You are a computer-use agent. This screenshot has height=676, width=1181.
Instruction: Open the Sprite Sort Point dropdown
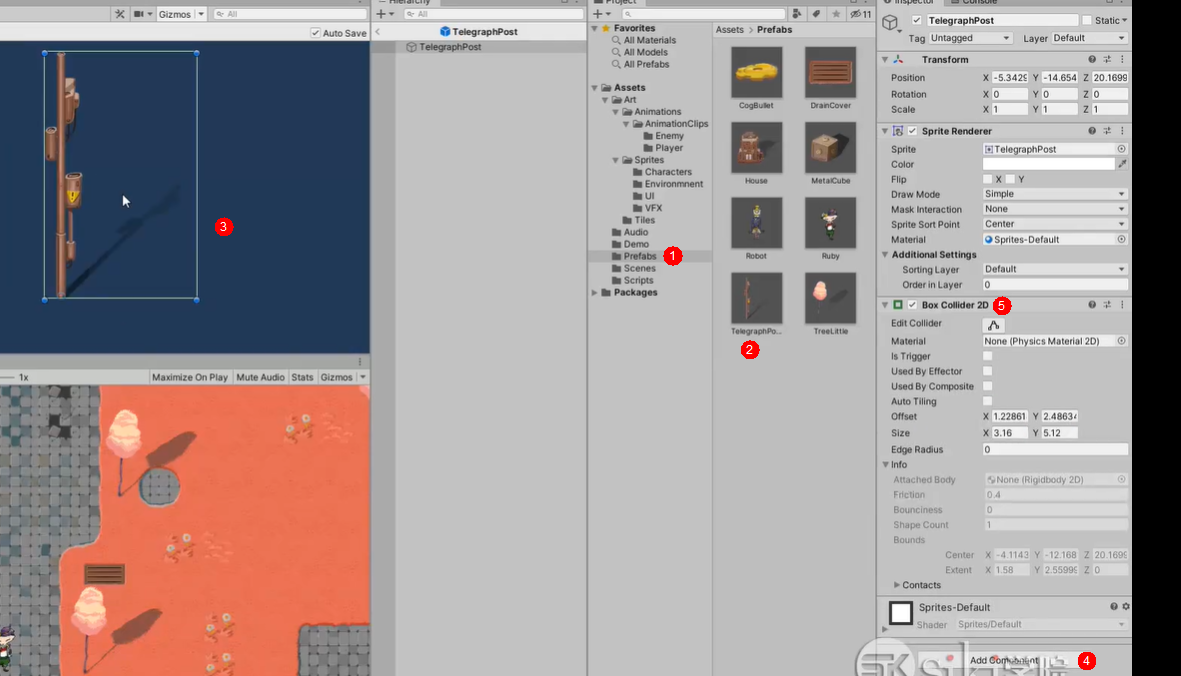tap(1054, 224)
